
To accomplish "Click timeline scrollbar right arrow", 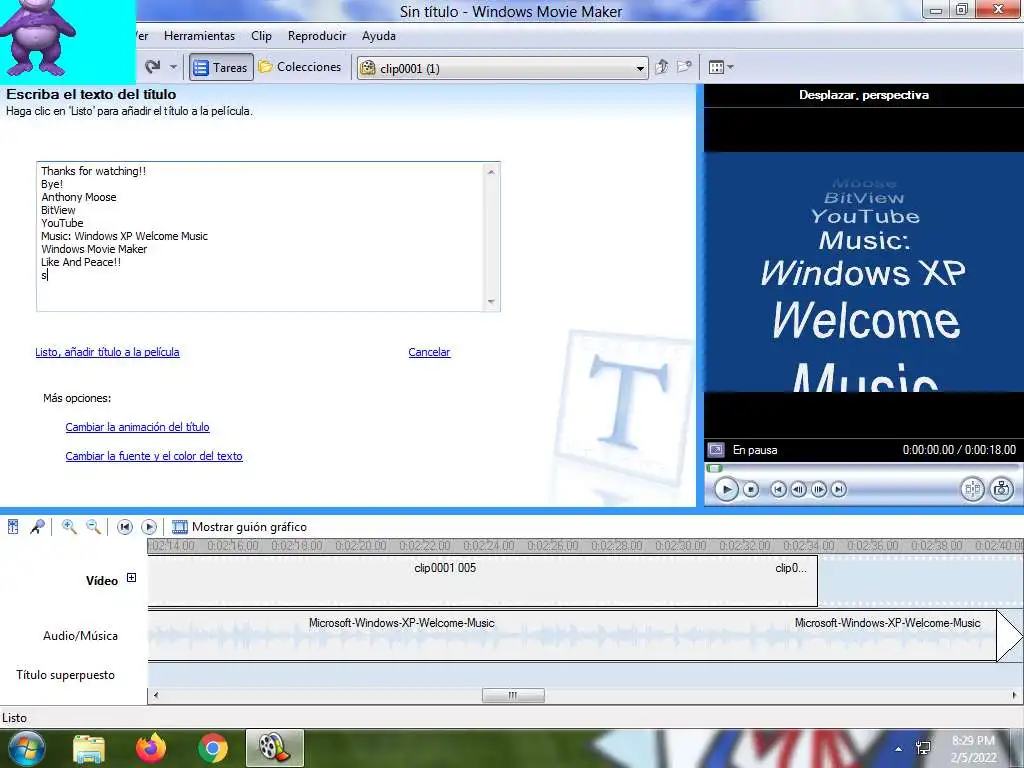I will point(1016,696).
